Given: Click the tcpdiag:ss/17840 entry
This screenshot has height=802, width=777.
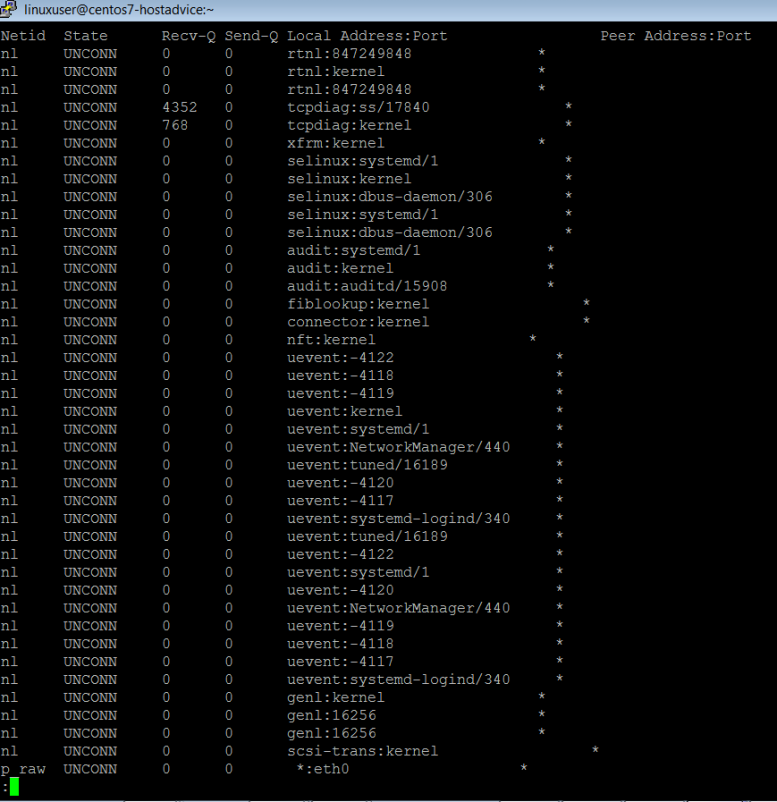Looking at the screenshot, I should coord(358,107).
